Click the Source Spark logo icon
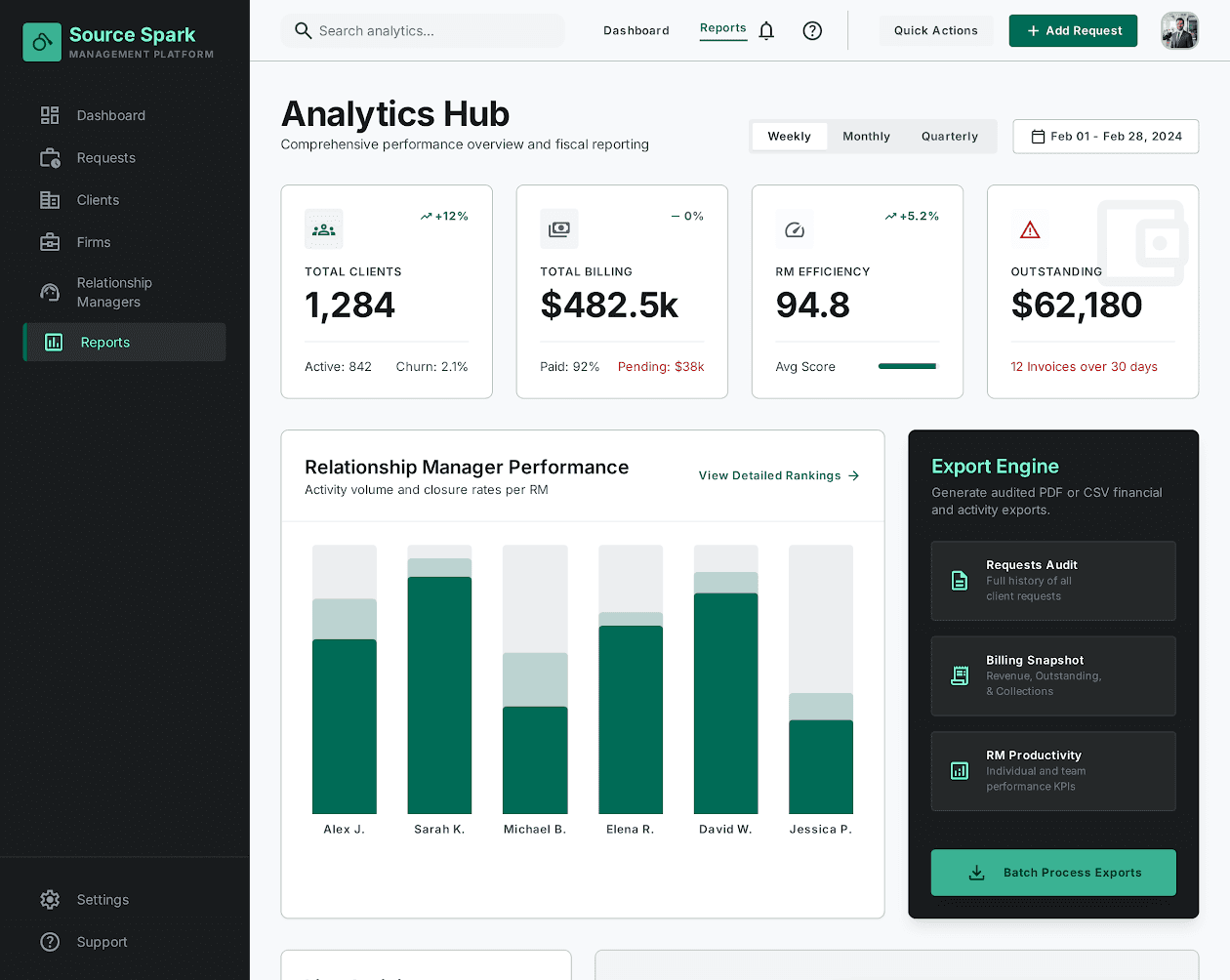Screen dimensions: 1230x980 [x=42, y=42]
